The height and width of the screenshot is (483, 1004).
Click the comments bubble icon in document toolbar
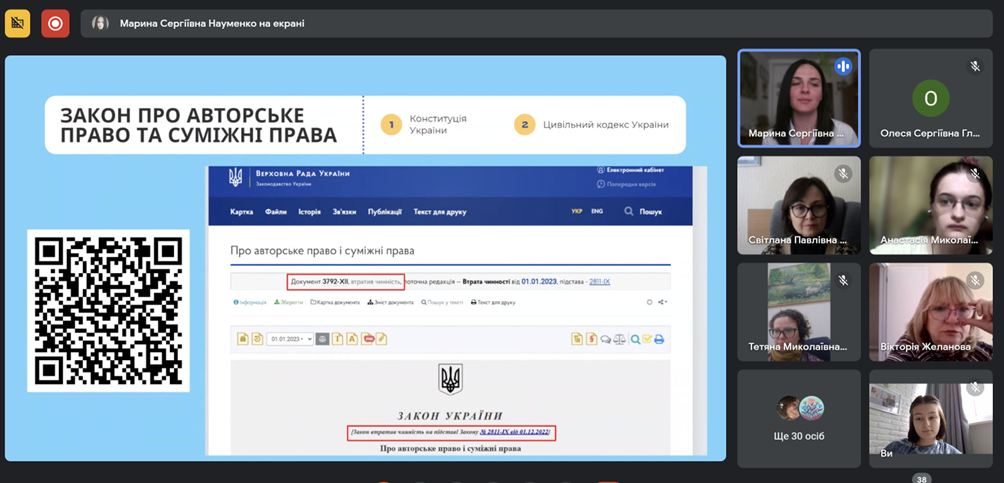point(606,339)
